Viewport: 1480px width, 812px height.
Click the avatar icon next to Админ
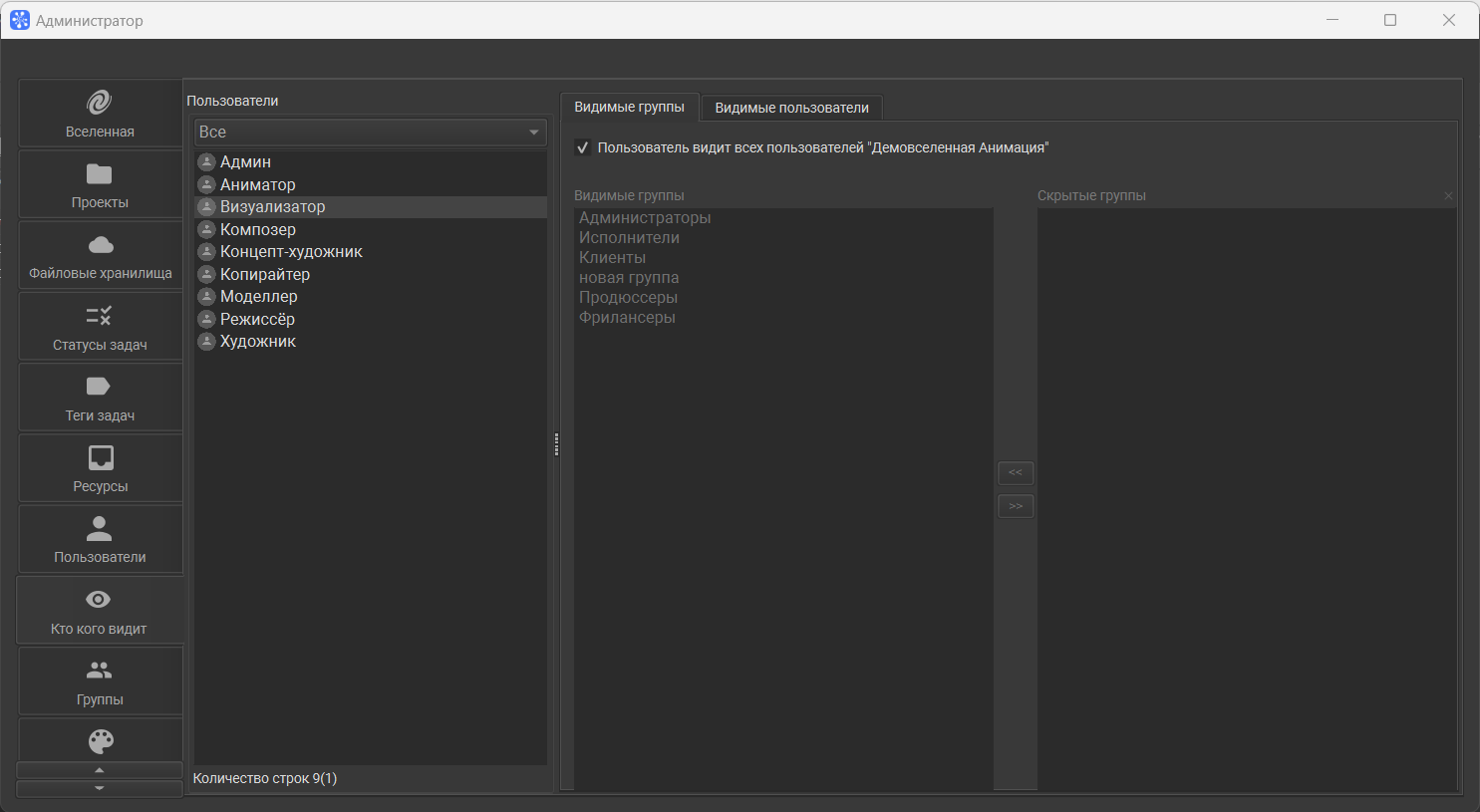[207, 161]
